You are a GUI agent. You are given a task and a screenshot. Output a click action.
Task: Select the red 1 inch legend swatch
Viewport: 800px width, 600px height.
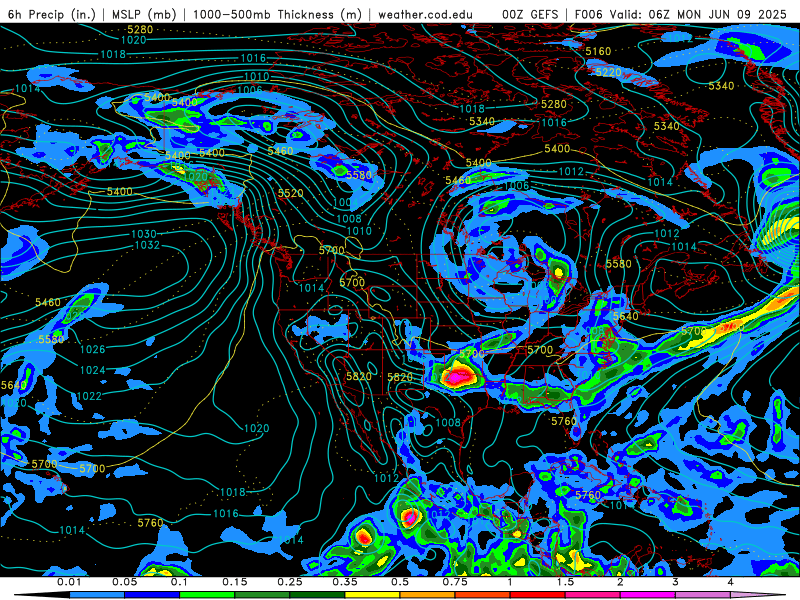tap(537, 595)
